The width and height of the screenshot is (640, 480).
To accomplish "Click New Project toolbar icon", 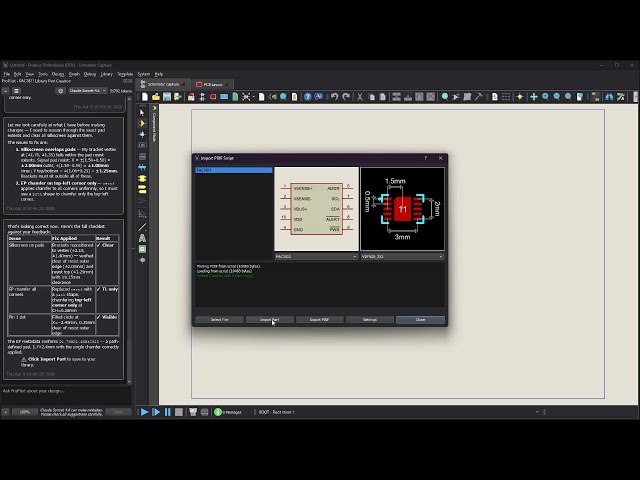I will [x=145, y=97].
